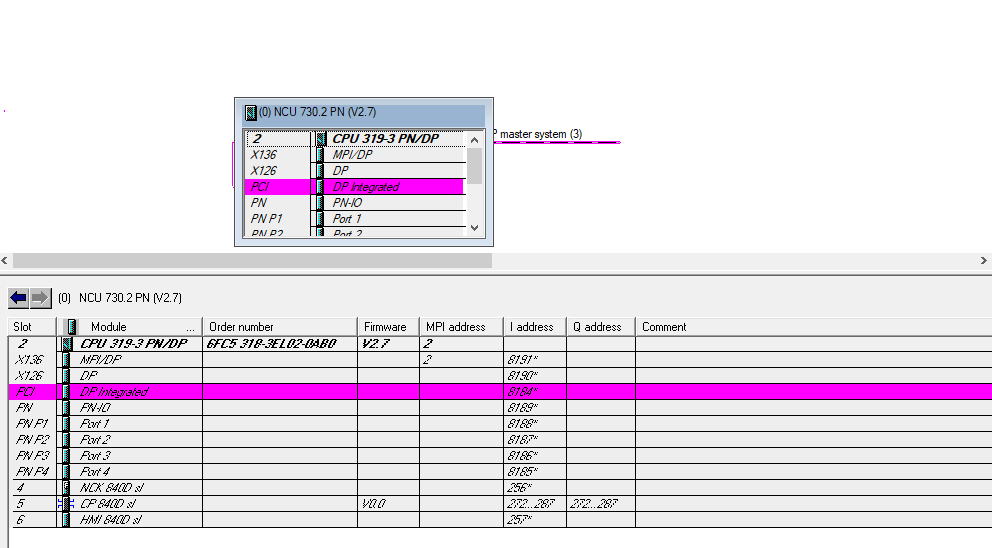Select the Port 2 table row
Image resolution: width=992 pixels, height=548 pixels.
(x=500, y=440)
